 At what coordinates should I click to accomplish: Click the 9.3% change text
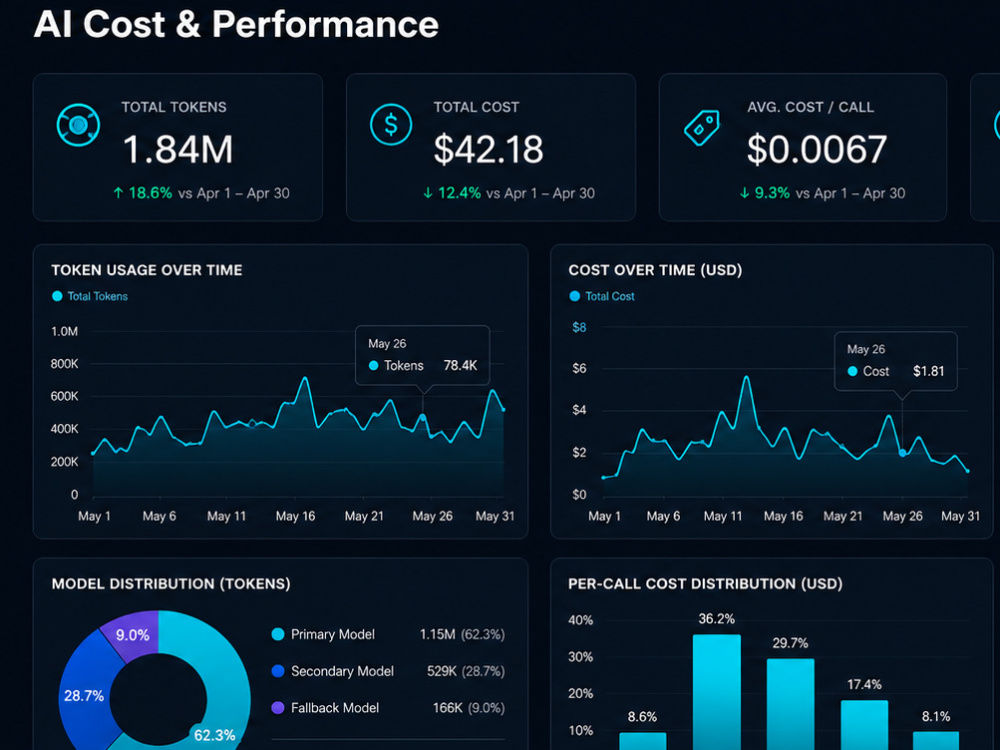(x=772, y=193)
